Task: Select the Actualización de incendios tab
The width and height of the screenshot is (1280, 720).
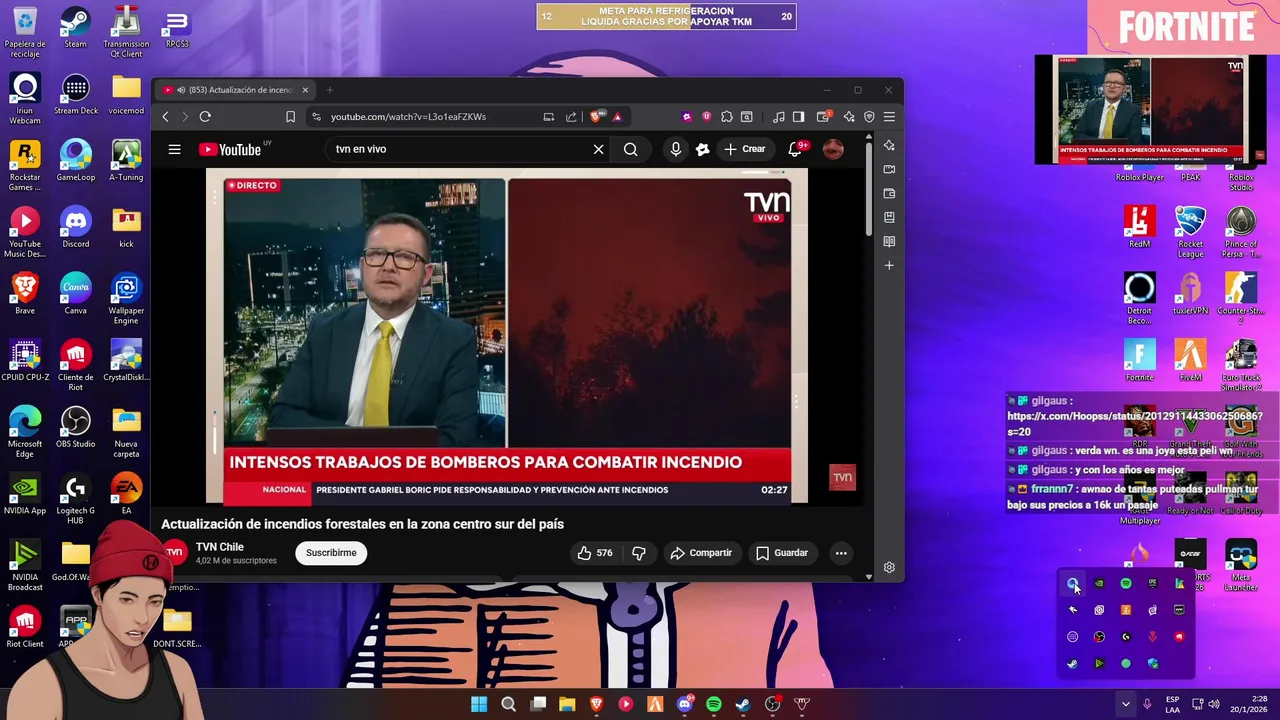Action: point(235,90)
